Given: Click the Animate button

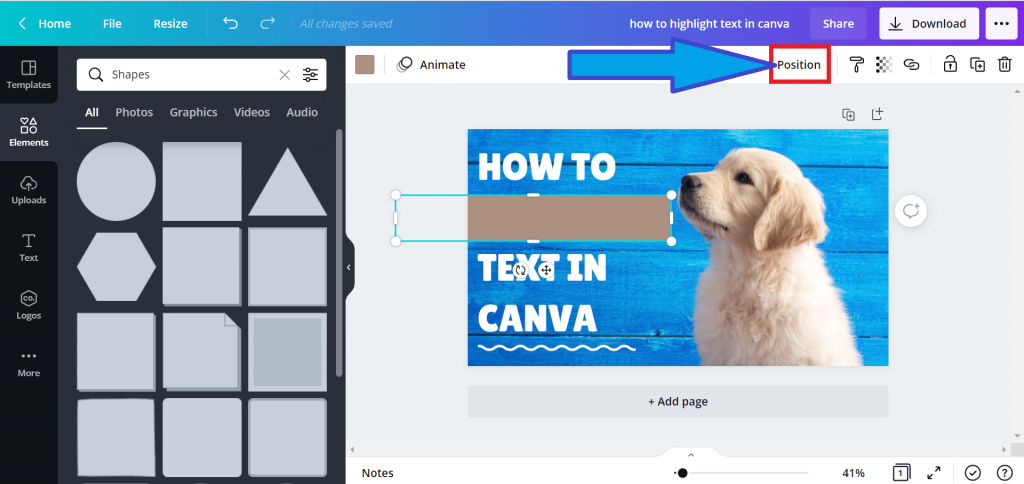Looking at the screenshot, I should pos(432,64).
